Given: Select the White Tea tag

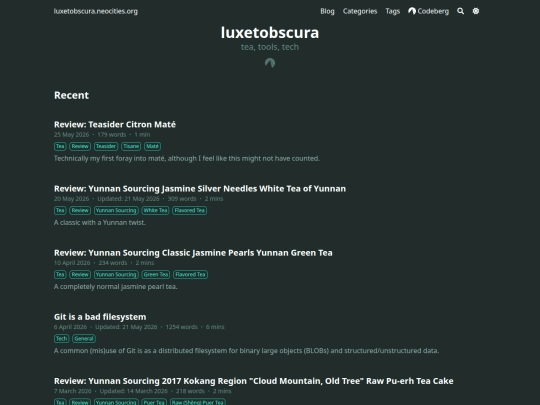Looking at the screenshot, I should pyautogui.click(x=155, y=210).
